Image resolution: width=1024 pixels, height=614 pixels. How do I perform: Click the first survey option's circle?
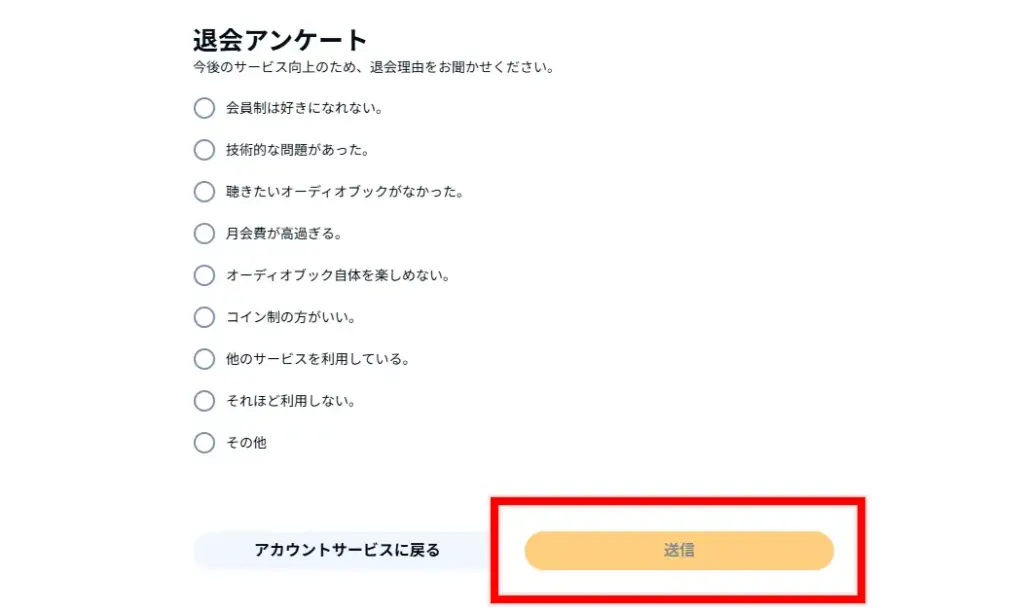pyautogui.click(x=204, y=108)
